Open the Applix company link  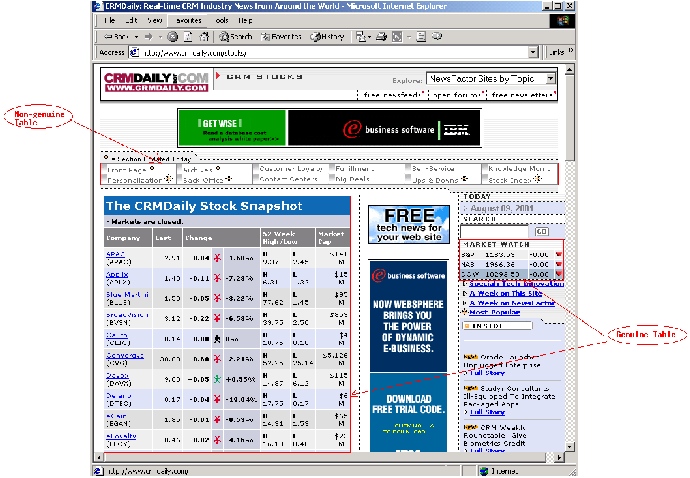(117, 274)
